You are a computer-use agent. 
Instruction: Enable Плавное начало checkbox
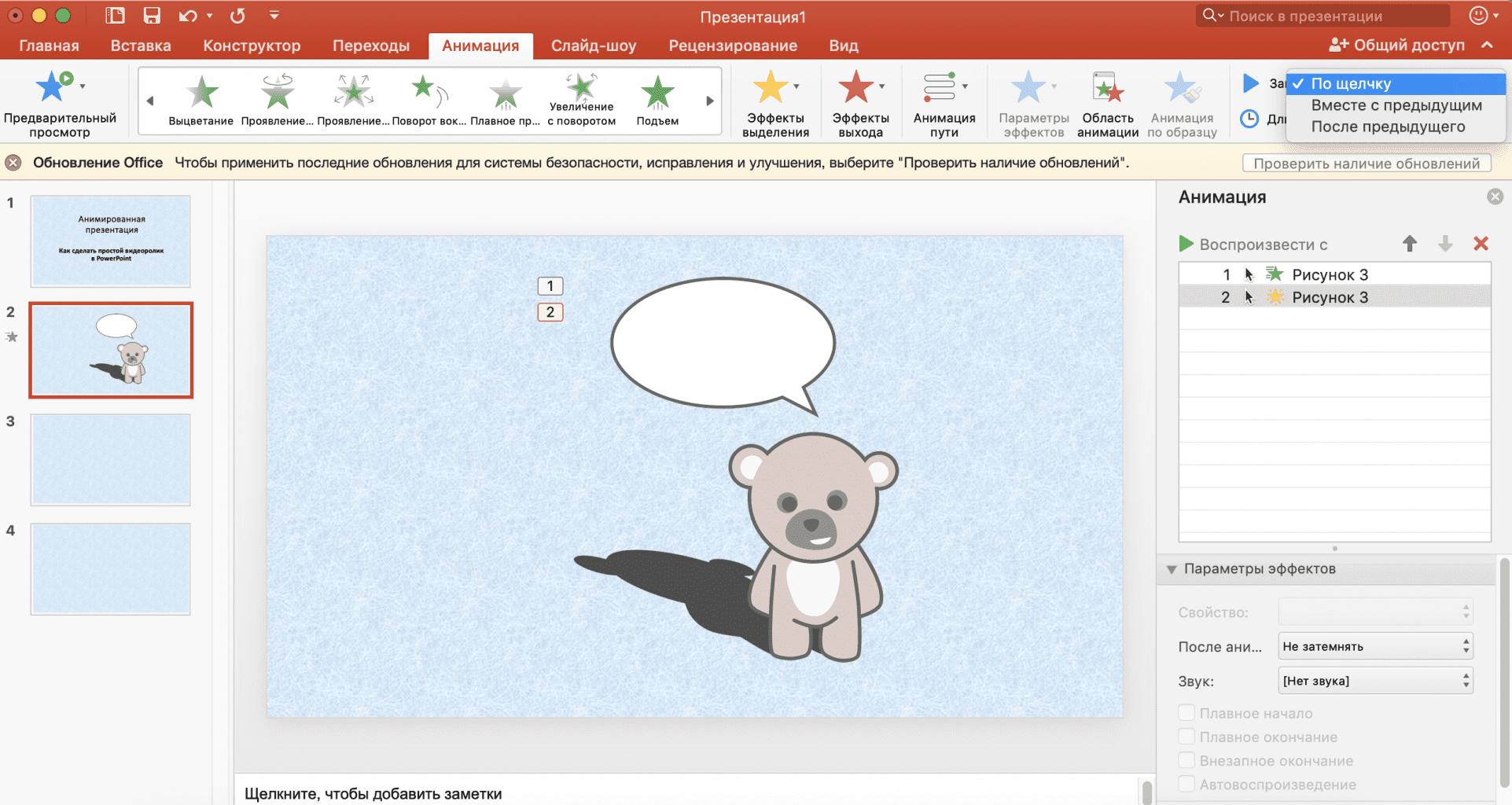coord(1186,713)
